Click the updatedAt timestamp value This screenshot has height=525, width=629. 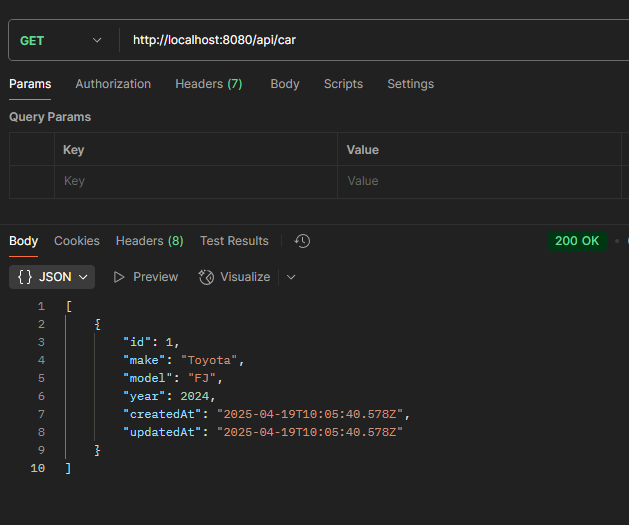point(310,432)
